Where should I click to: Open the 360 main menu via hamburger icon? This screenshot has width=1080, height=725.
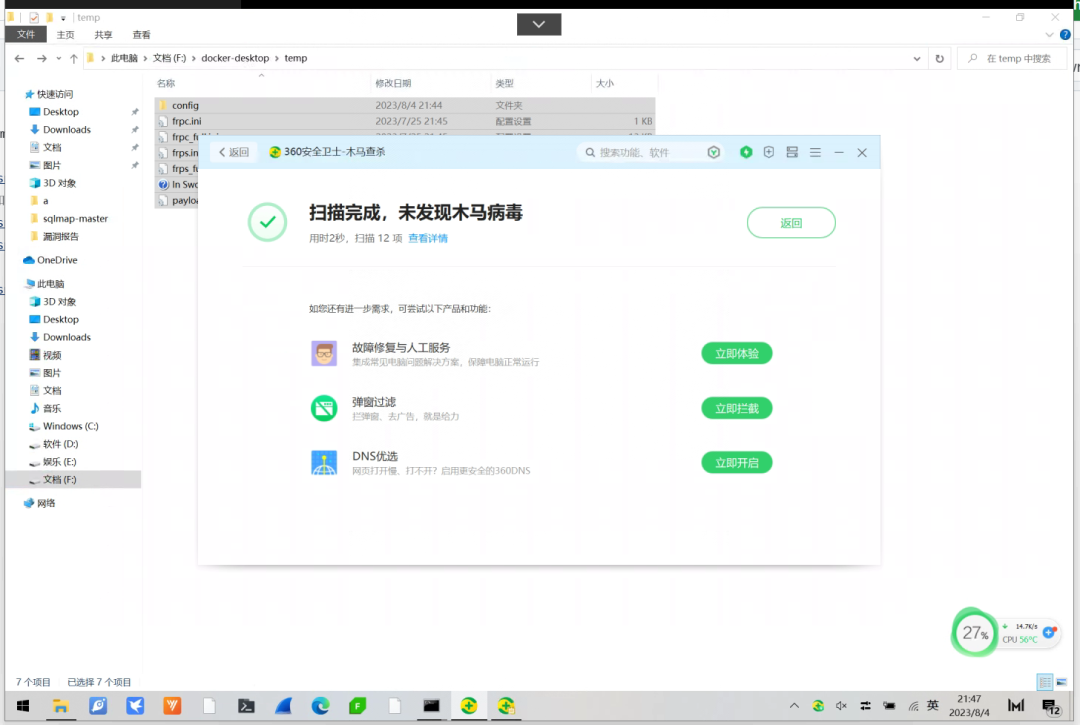(x=816, y=152)
